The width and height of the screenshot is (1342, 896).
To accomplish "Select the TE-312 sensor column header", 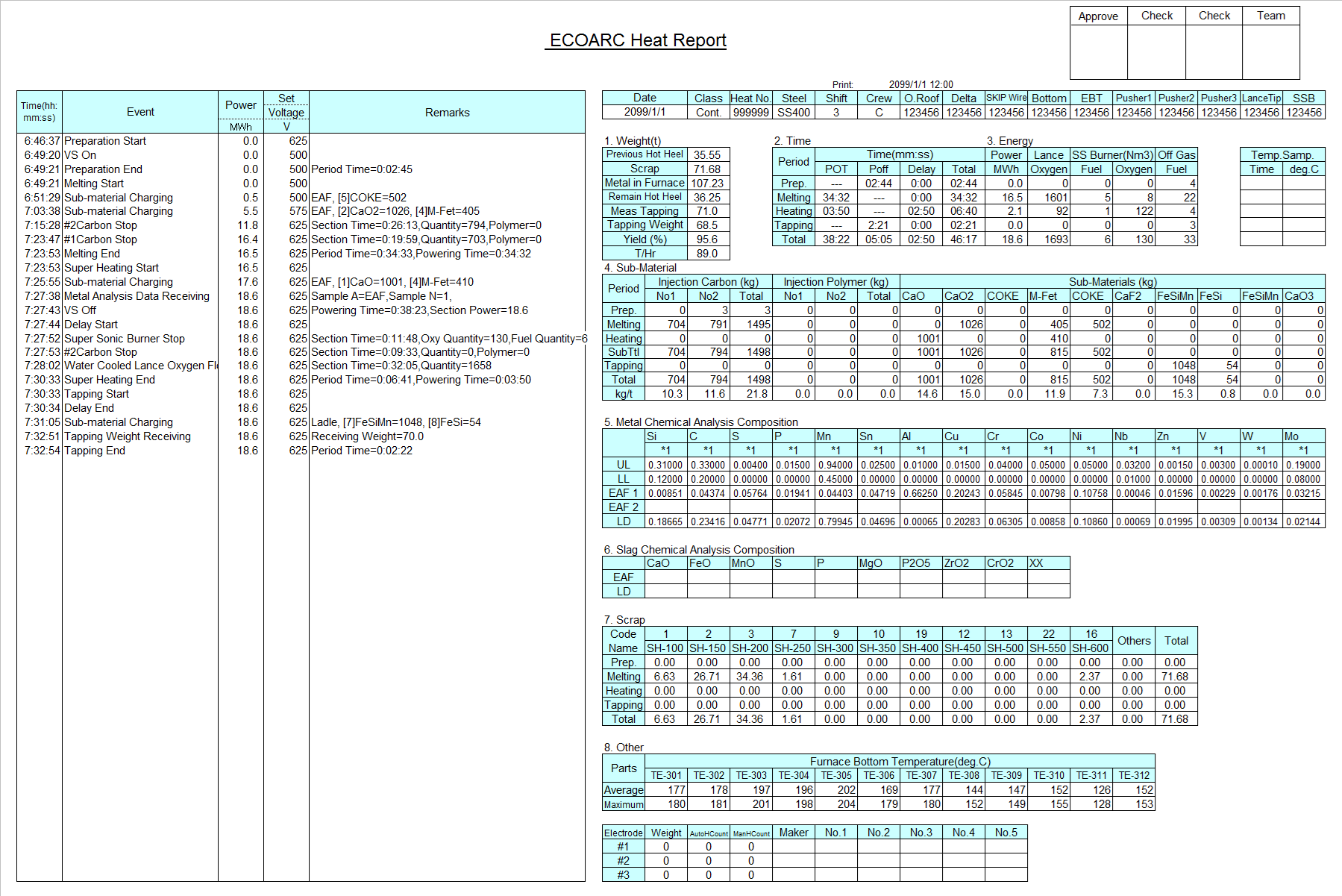I will coord(1134,775).
